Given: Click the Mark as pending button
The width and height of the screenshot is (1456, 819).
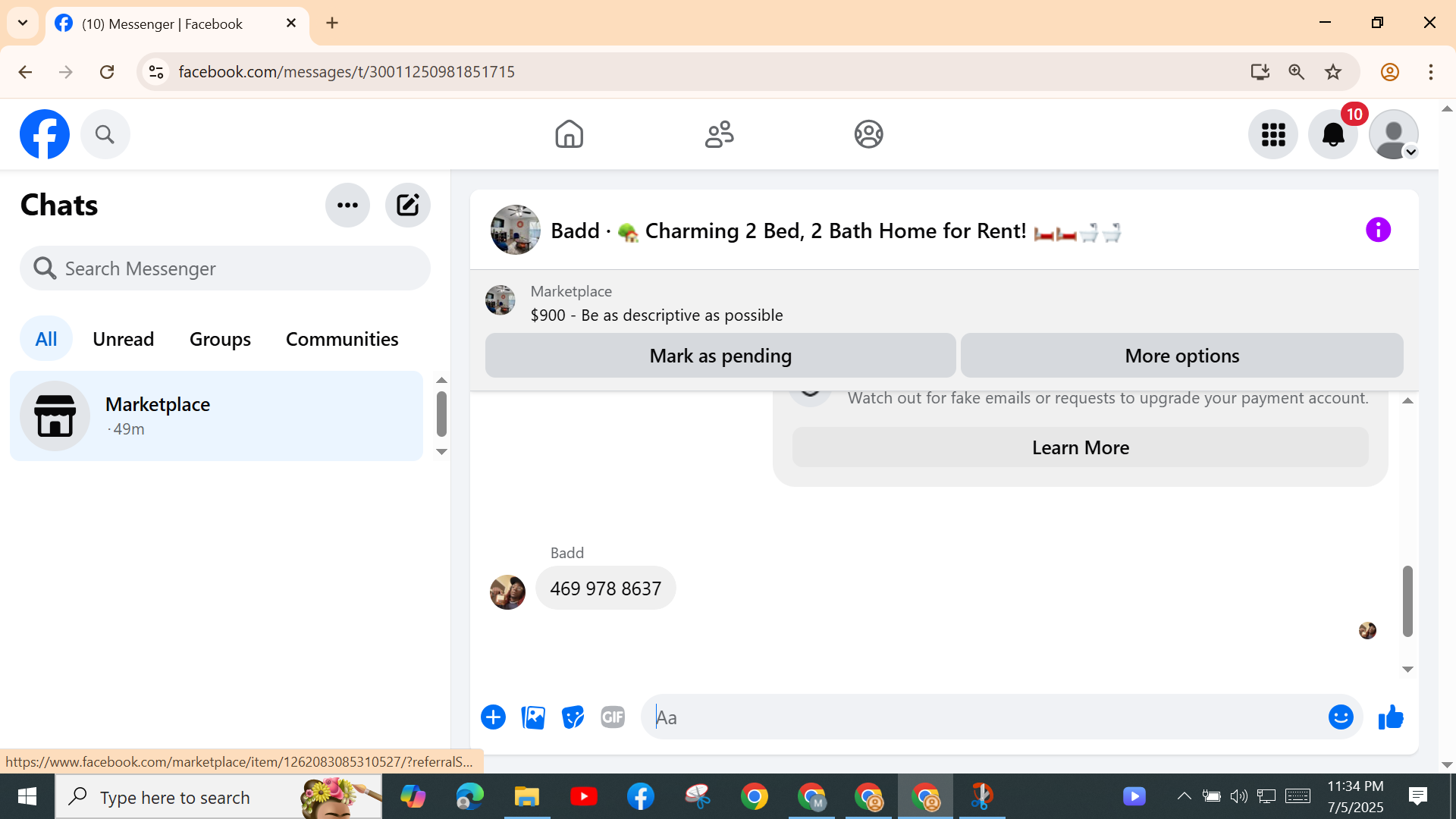Looking at the screenshot, I should (x=720, y=356).
